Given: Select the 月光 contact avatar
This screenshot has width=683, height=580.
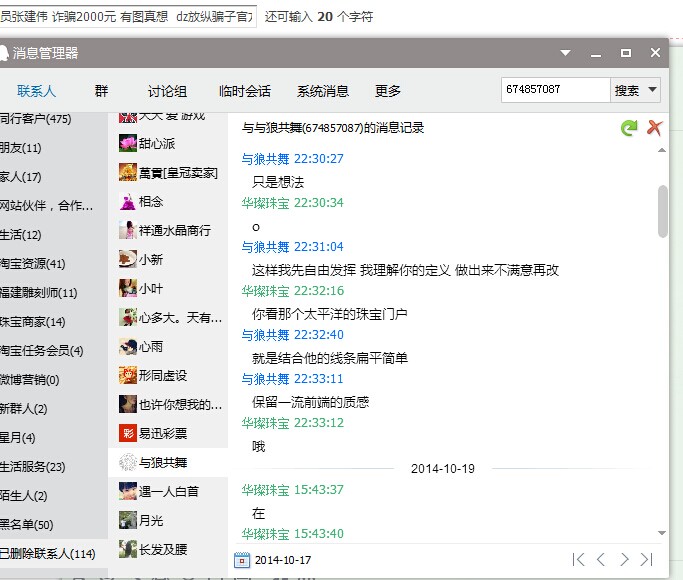Looking at the screenshot, I should pos(128,520).
